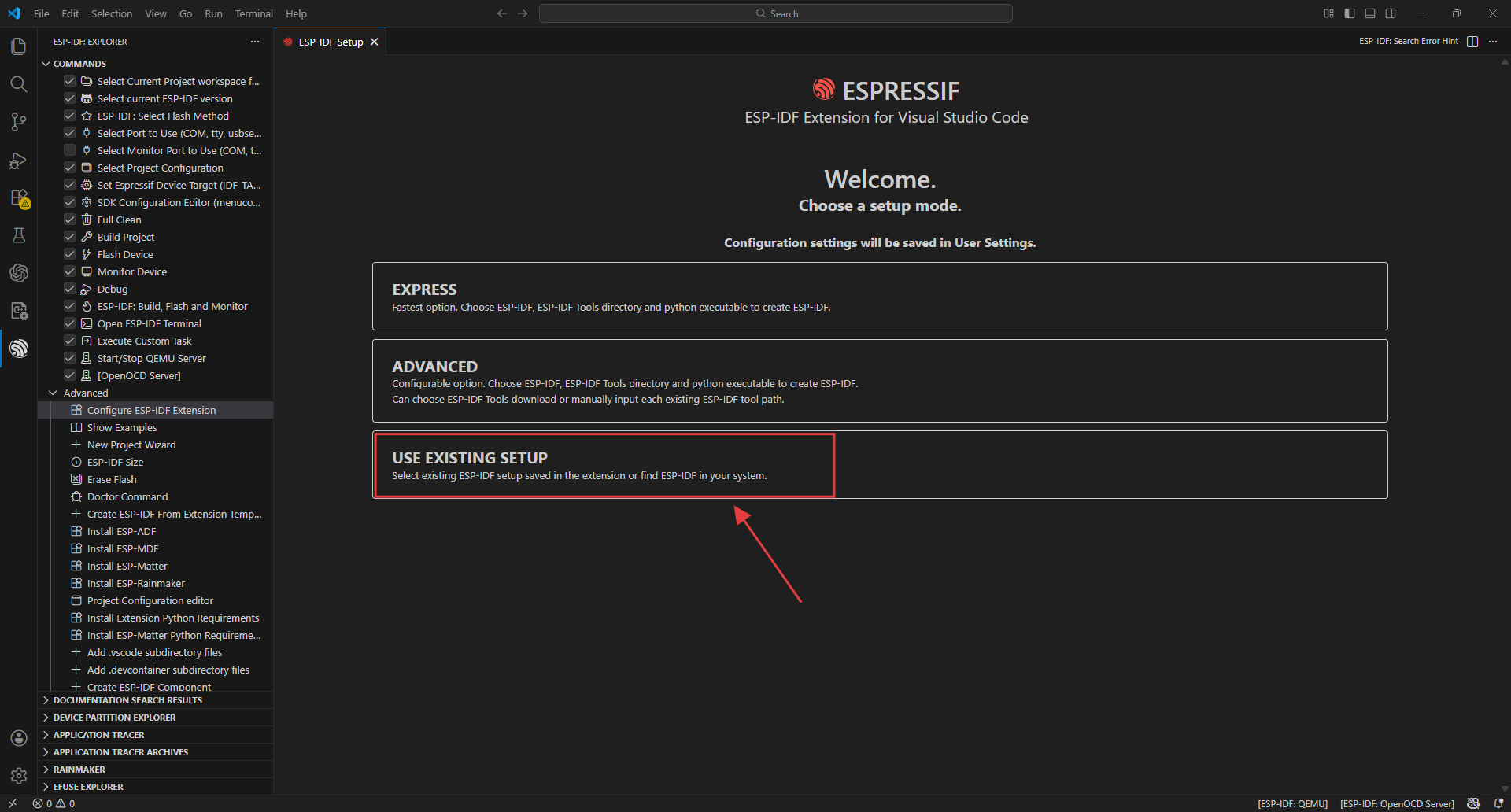
Task: Open the Help menu
Action: pos(296,13)
